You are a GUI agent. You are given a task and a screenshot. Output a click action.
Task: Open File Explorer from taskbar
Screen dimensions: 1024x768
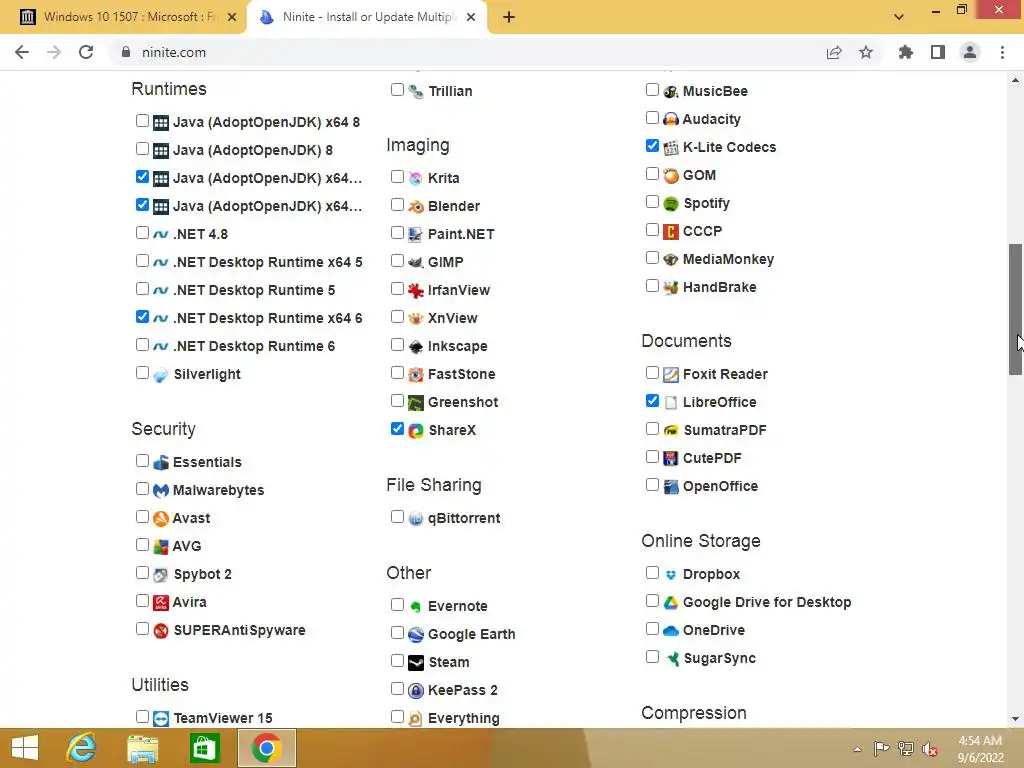[142, 748]
